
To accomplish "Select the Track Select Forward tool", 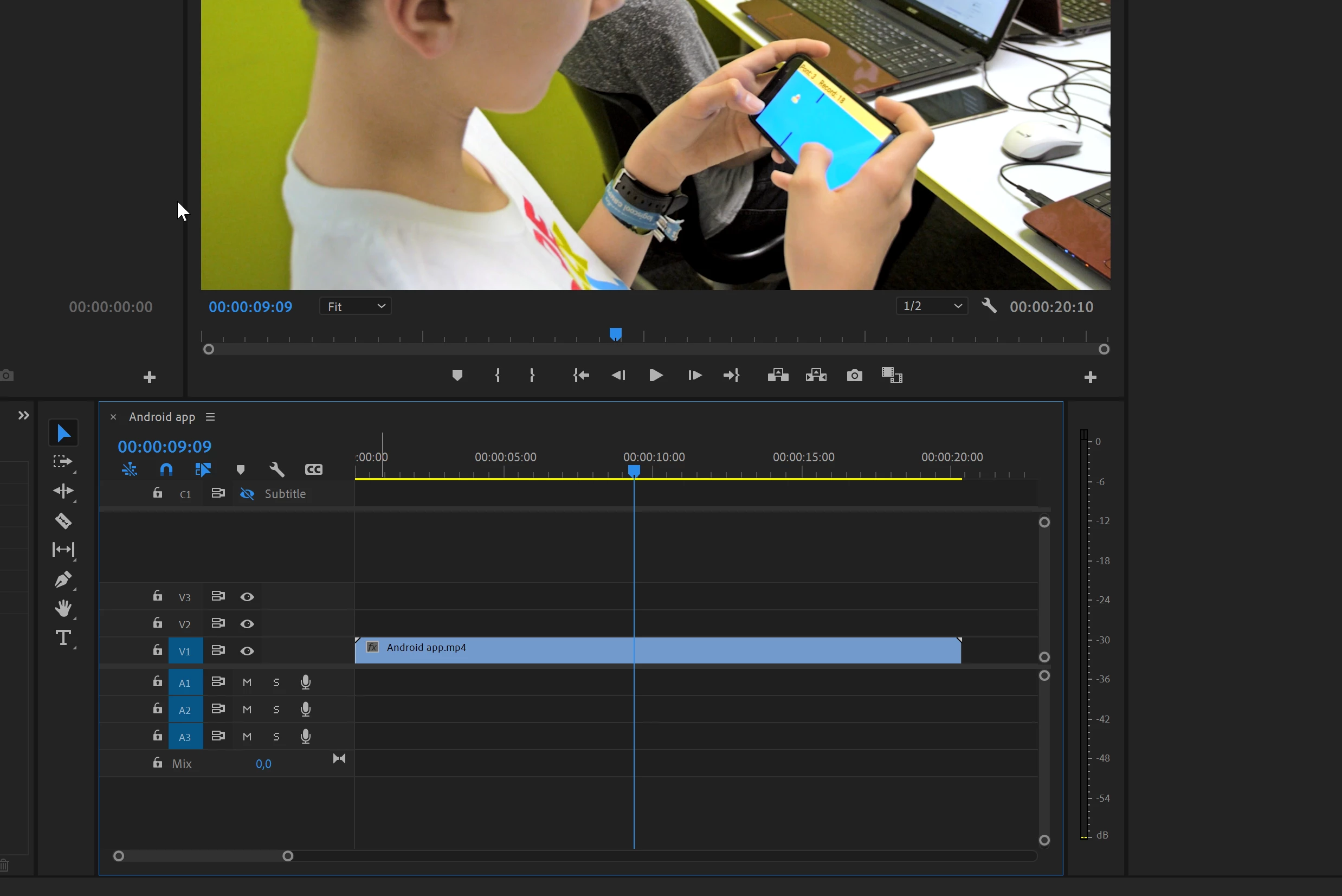I will [x=63, y=462].
